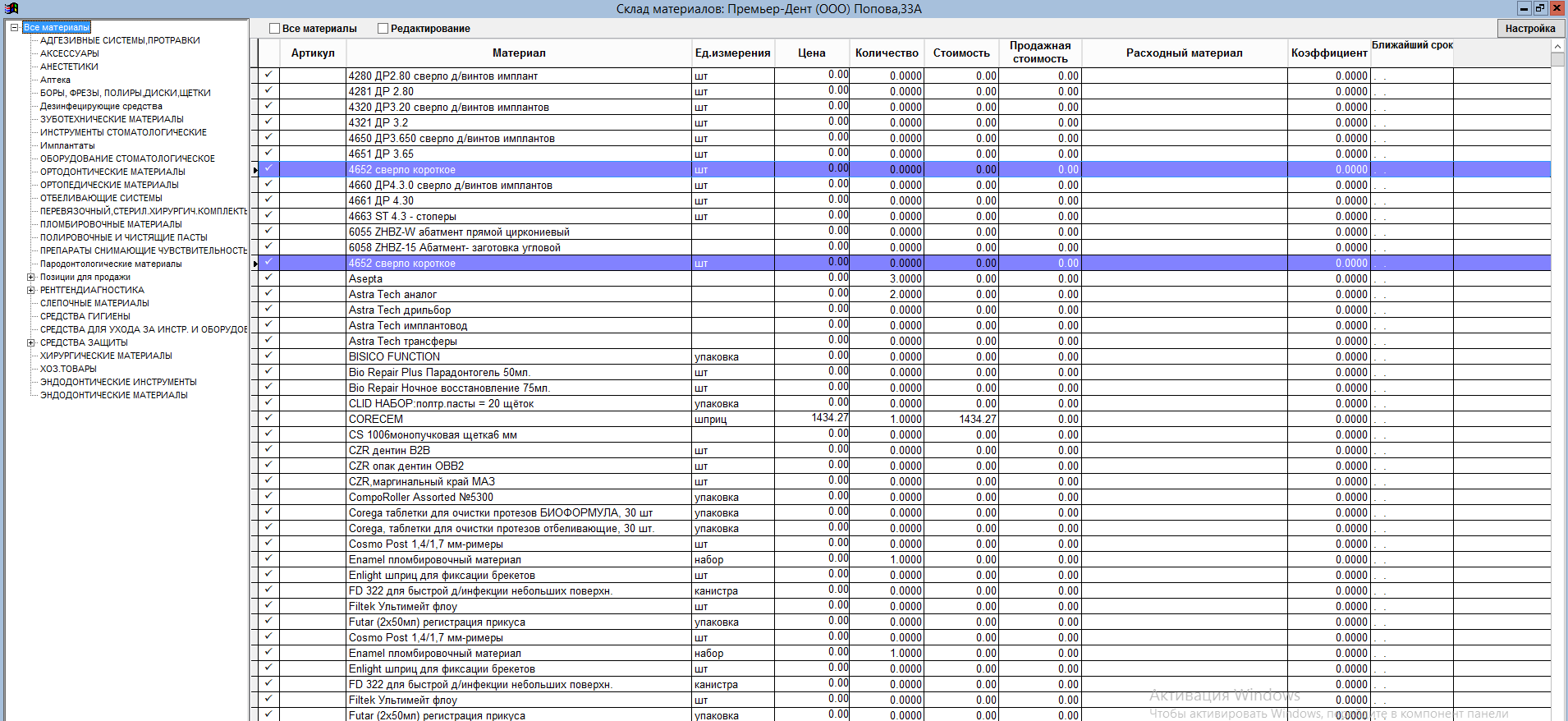Select the Имплантаты category in the tree

67,146
